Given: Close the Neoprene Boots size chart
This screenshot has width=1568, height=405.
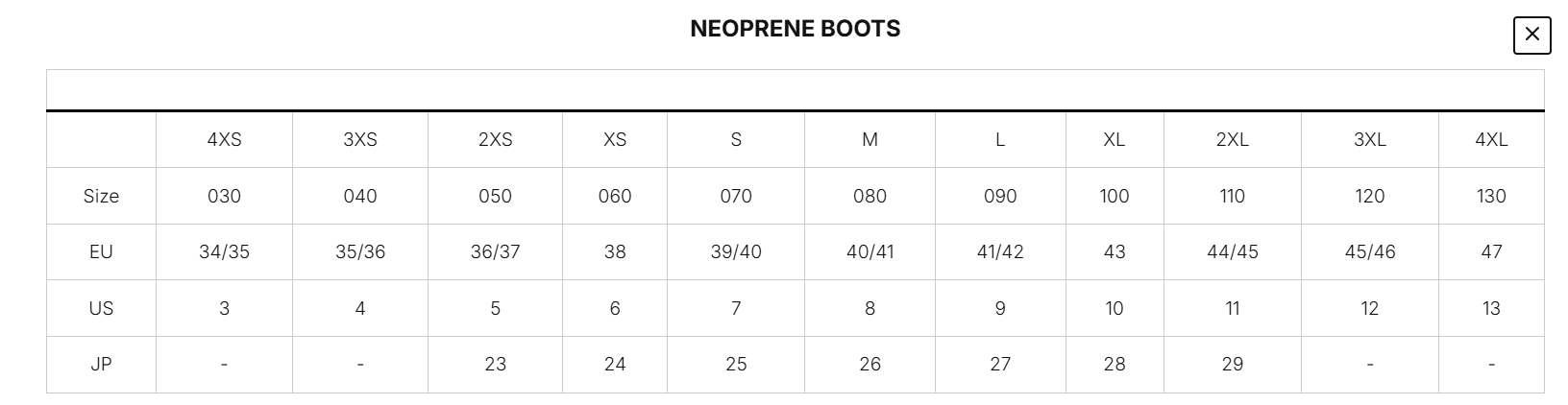Looking at the screenshot, I should (1531, 36).
